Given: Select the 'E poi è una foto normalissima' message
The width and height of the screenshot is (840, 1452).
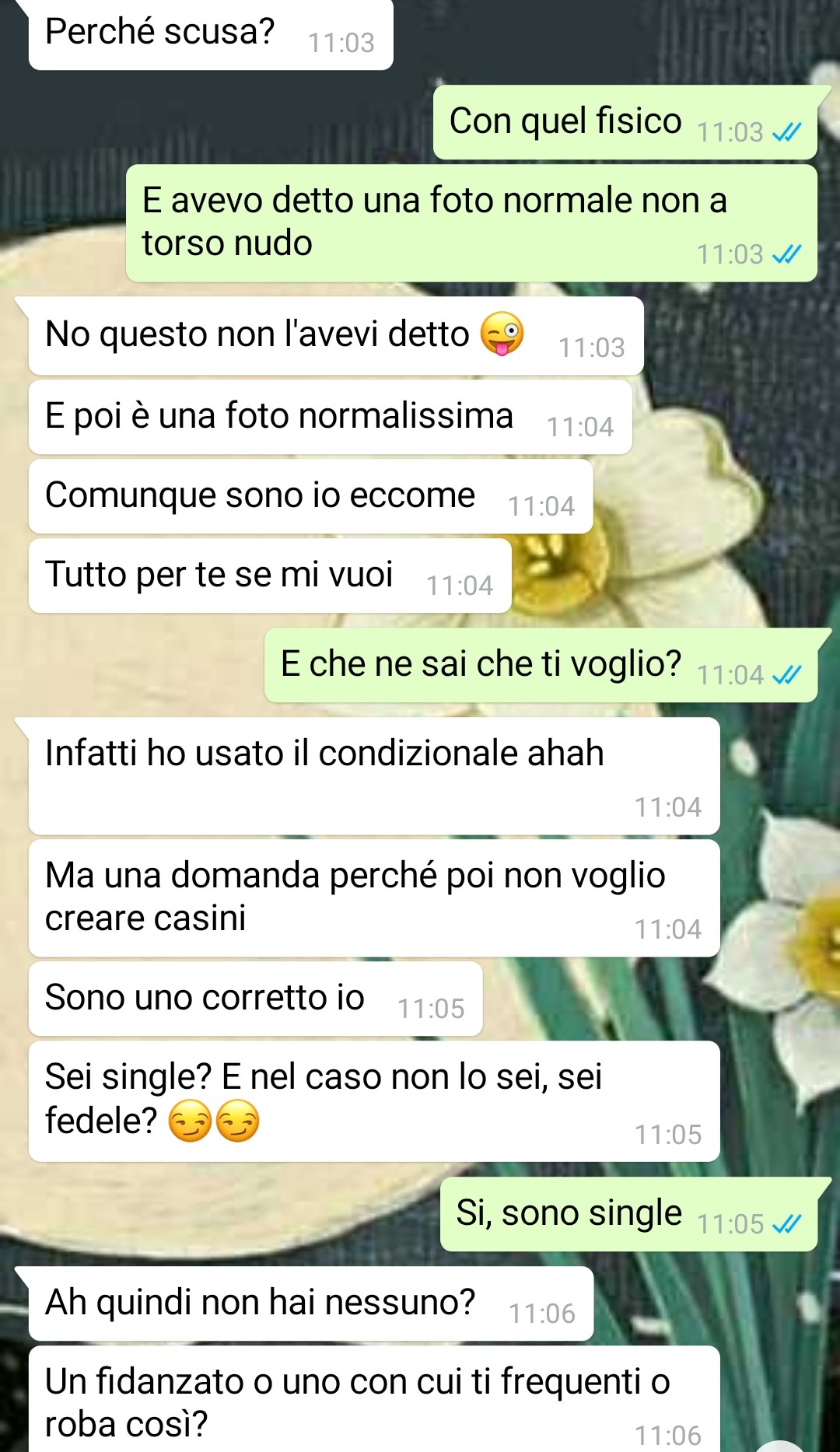Looking at the screenshot, I should point(330,417).
